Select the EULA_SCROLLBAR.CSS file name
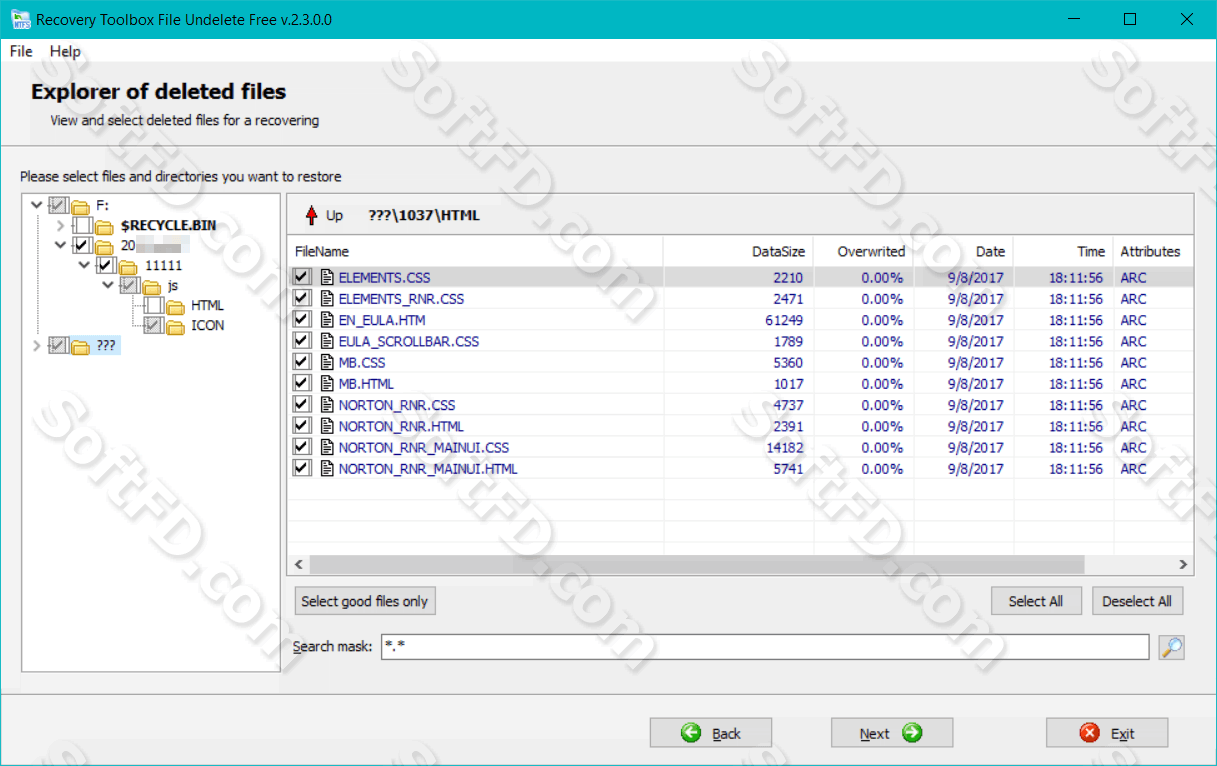Image resolution: width=1217 pixels, height=766 pixels. [x=408, y=341]
